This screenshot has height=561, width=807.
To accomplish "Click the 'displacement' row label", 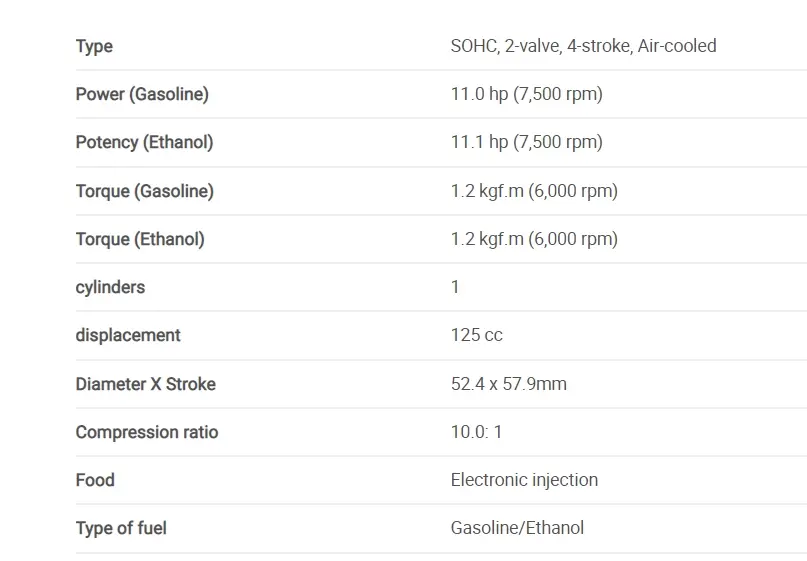I will coord(128,336).
